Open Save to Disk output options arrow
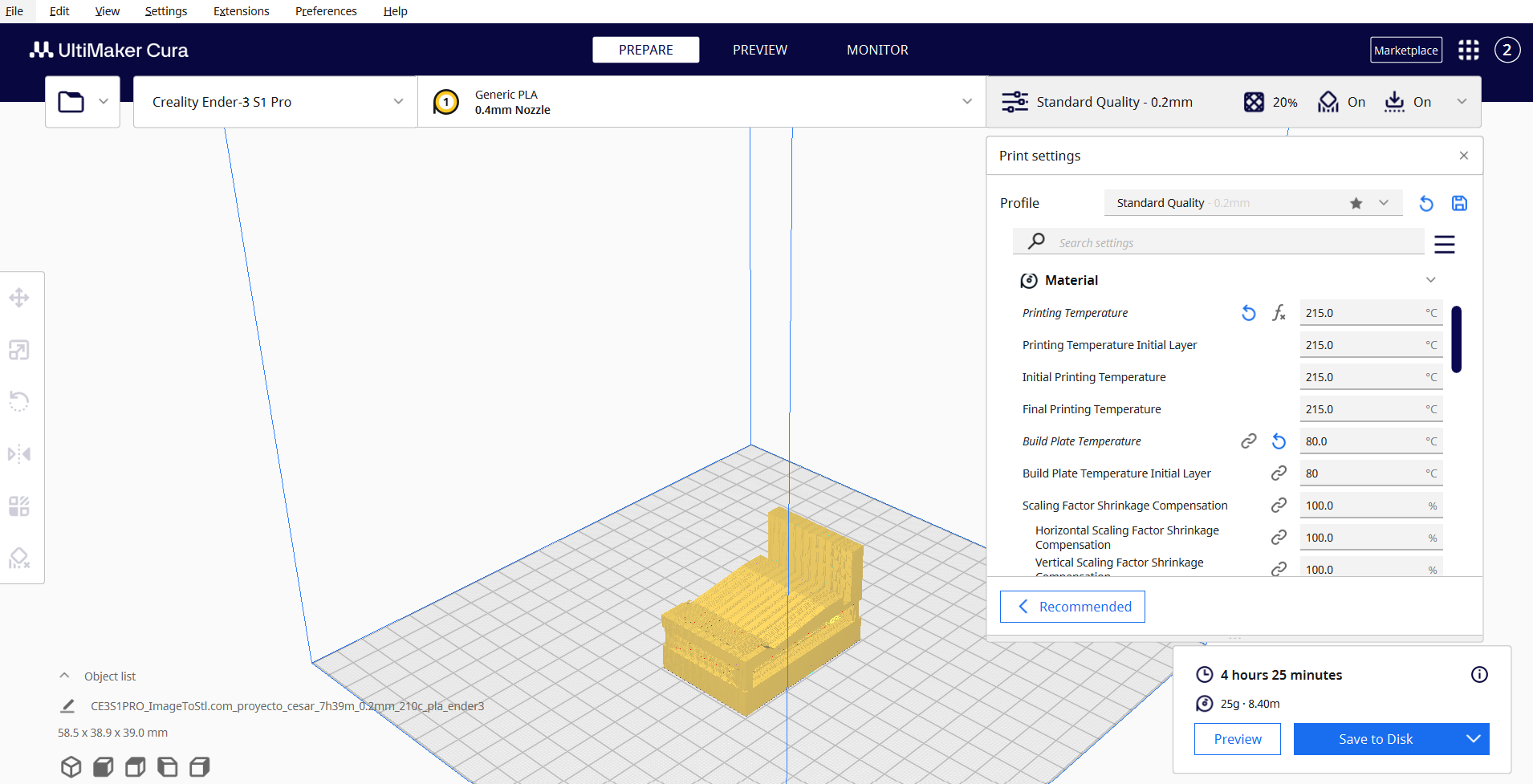 click(x=1474, y=739)
